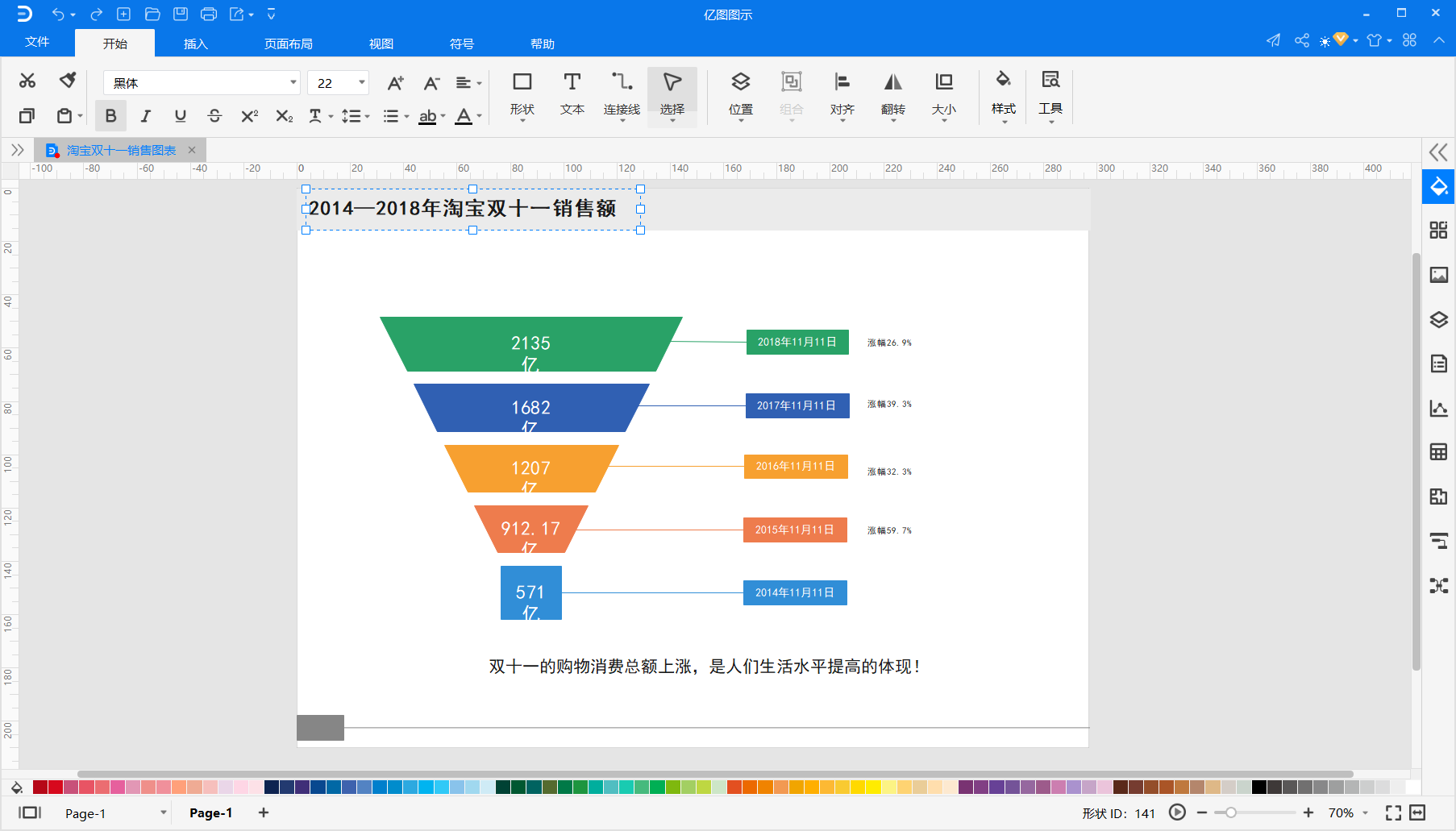Add a new page with plus button
The image size is (1456, 831).
pyautogui.click(x=264, y=812)
